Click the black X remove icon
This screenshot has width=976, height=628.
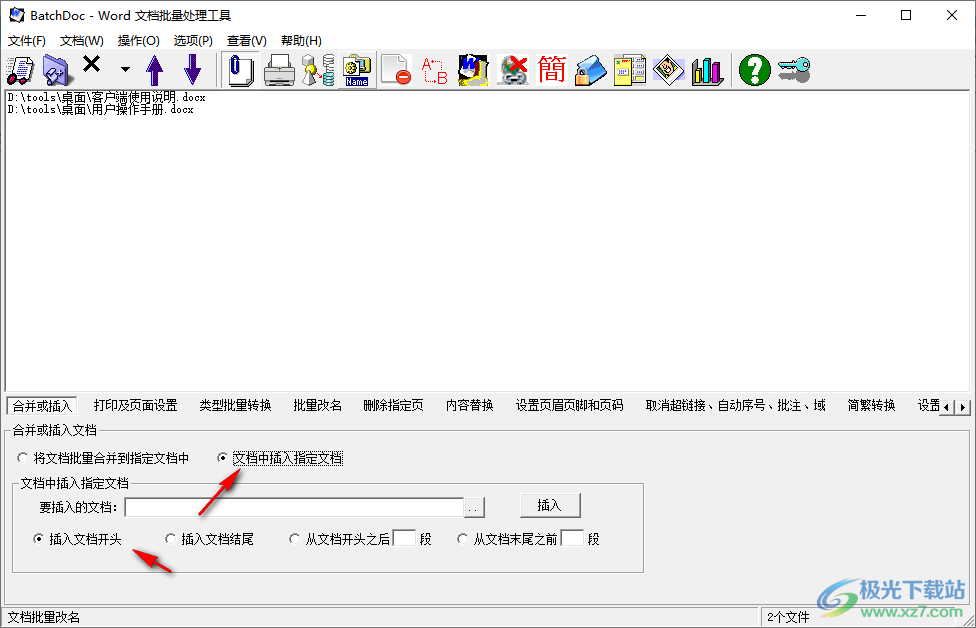92,64
